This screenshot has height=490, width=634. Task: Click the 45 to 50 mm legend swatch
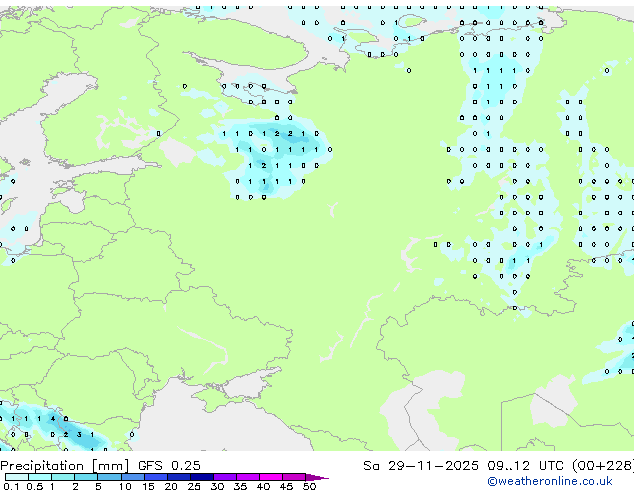294,477
